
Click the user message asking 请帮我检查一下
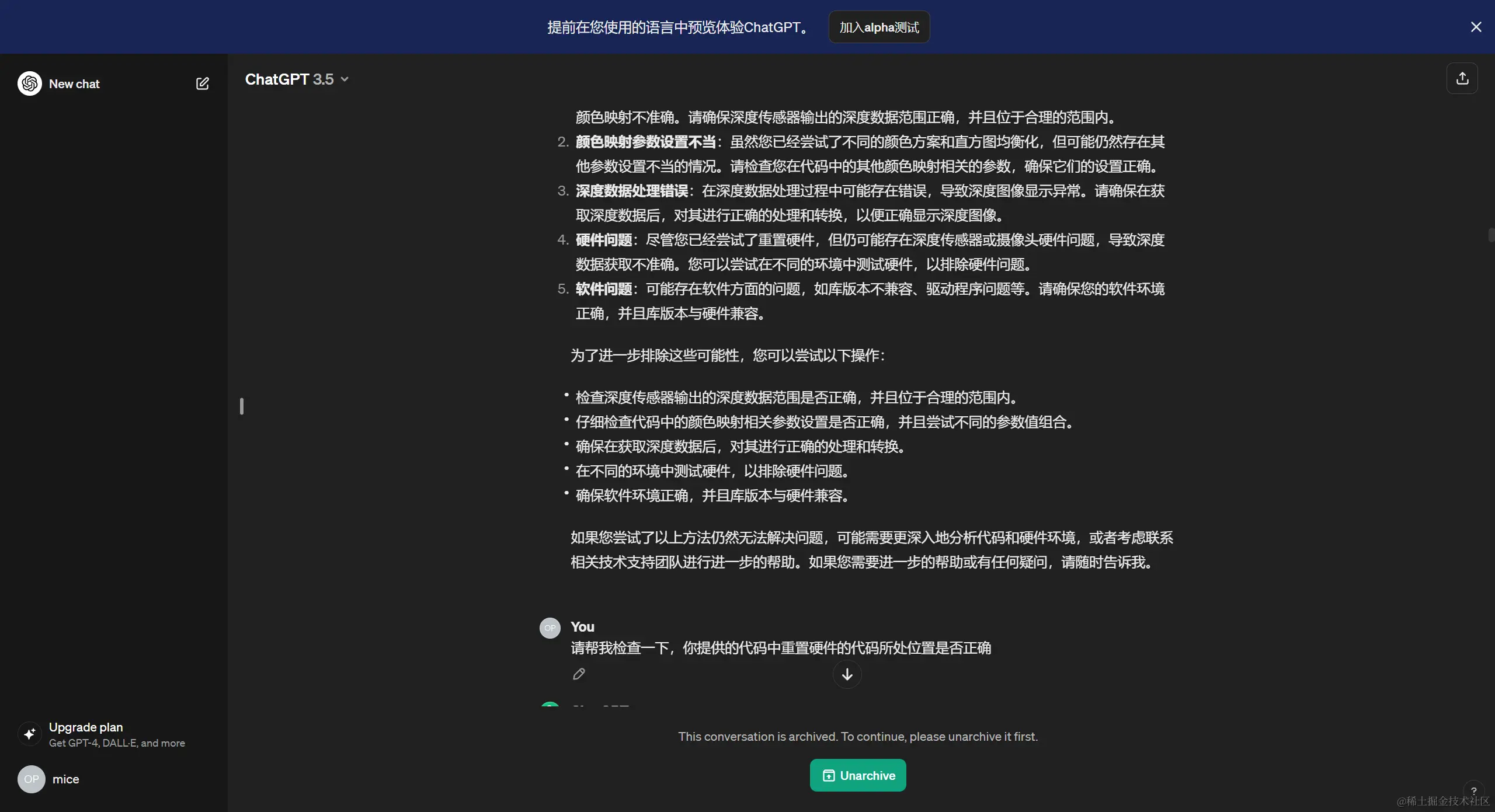(x=780, y=648)
